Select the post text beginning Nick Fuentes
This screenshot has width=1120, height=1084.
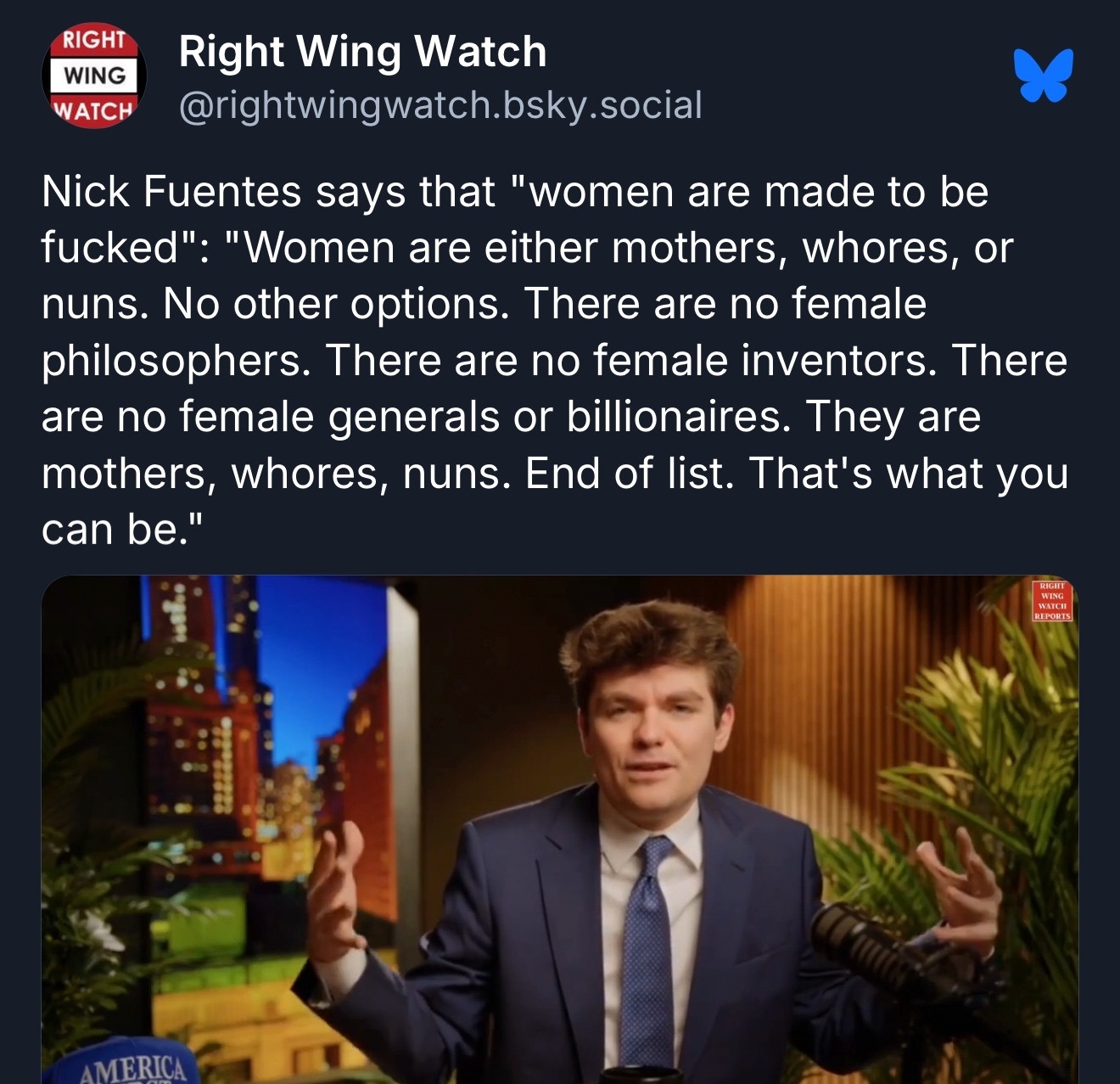tap(555, 360)
